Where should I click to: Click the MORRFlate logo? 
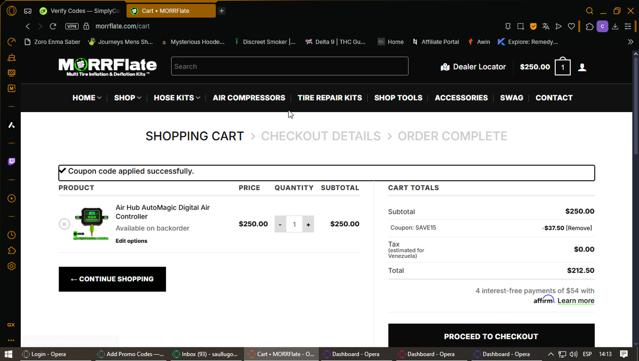tap(107, 67)
